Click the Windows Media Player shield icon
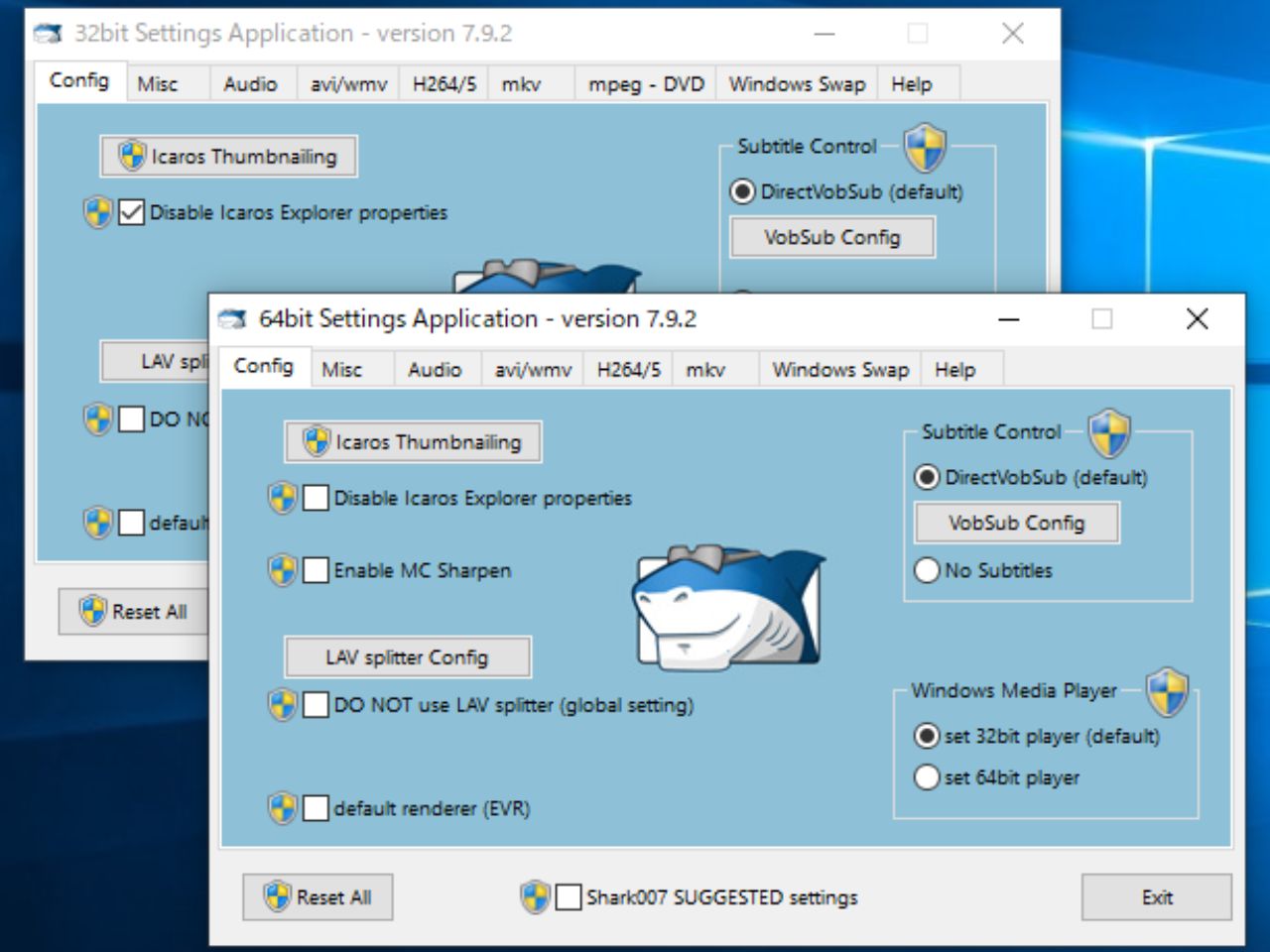Image resolution: width=1270 pixels, height=952 pixels. point(1168,692)
